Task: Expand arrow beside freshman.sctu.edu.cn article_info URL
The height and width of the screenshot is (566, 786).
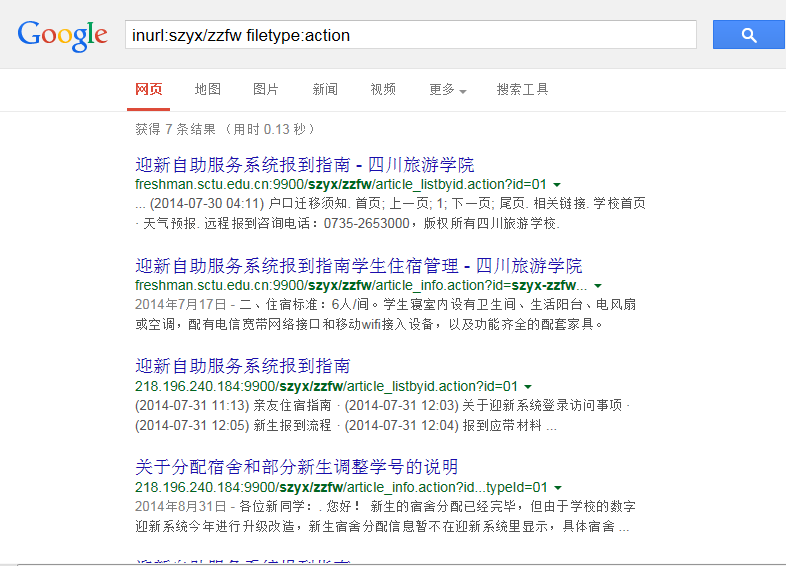Action: (598, 286)
